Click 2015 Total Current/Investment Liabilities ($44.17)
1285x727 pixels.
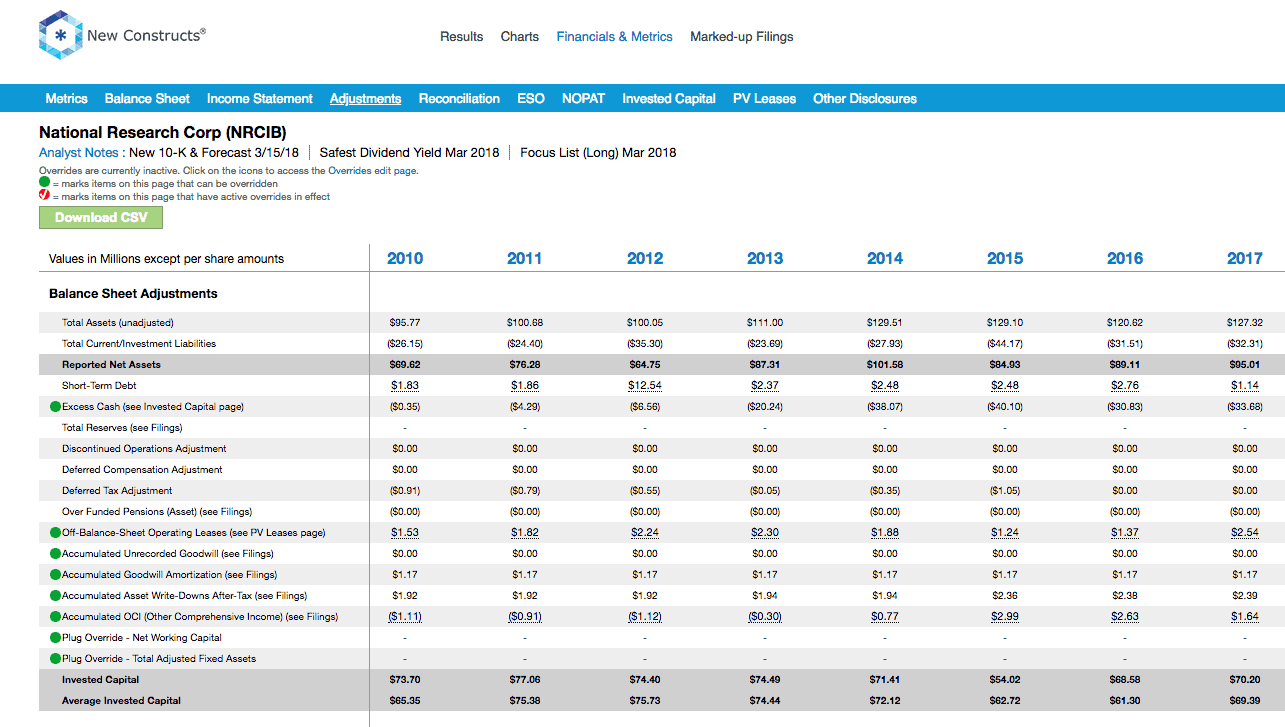point(1005,344)
